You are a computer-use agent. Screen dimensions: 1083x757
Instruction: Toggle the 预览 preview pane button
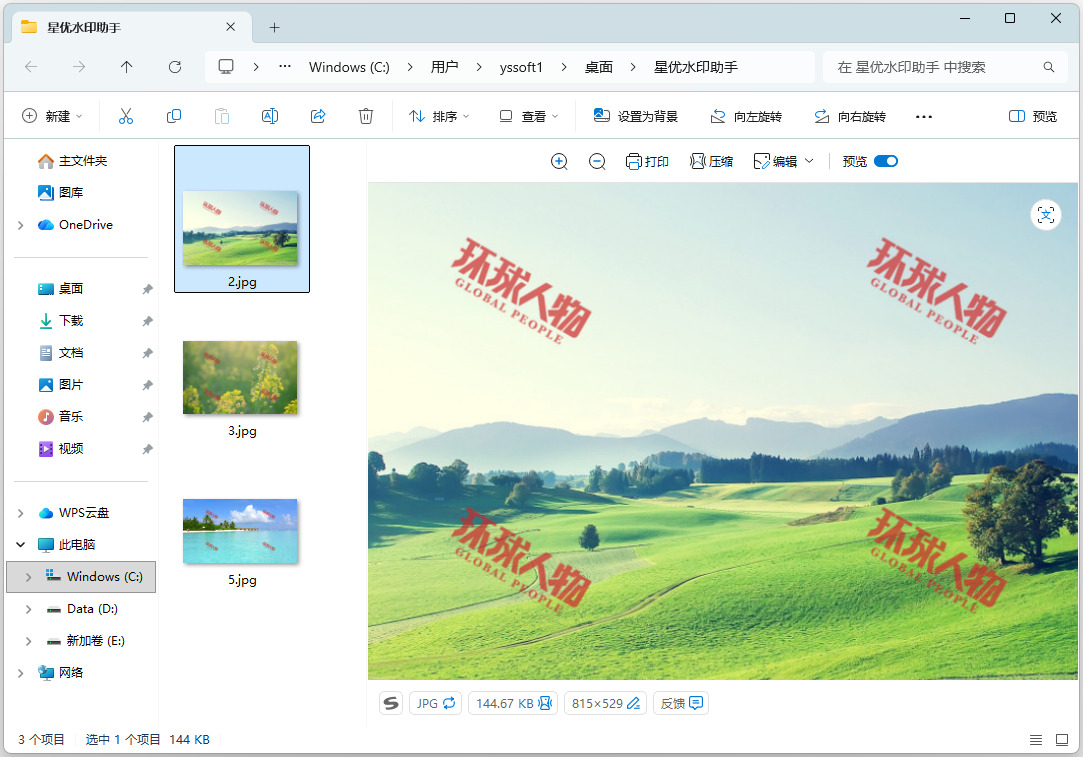(x=1033, y=116)
